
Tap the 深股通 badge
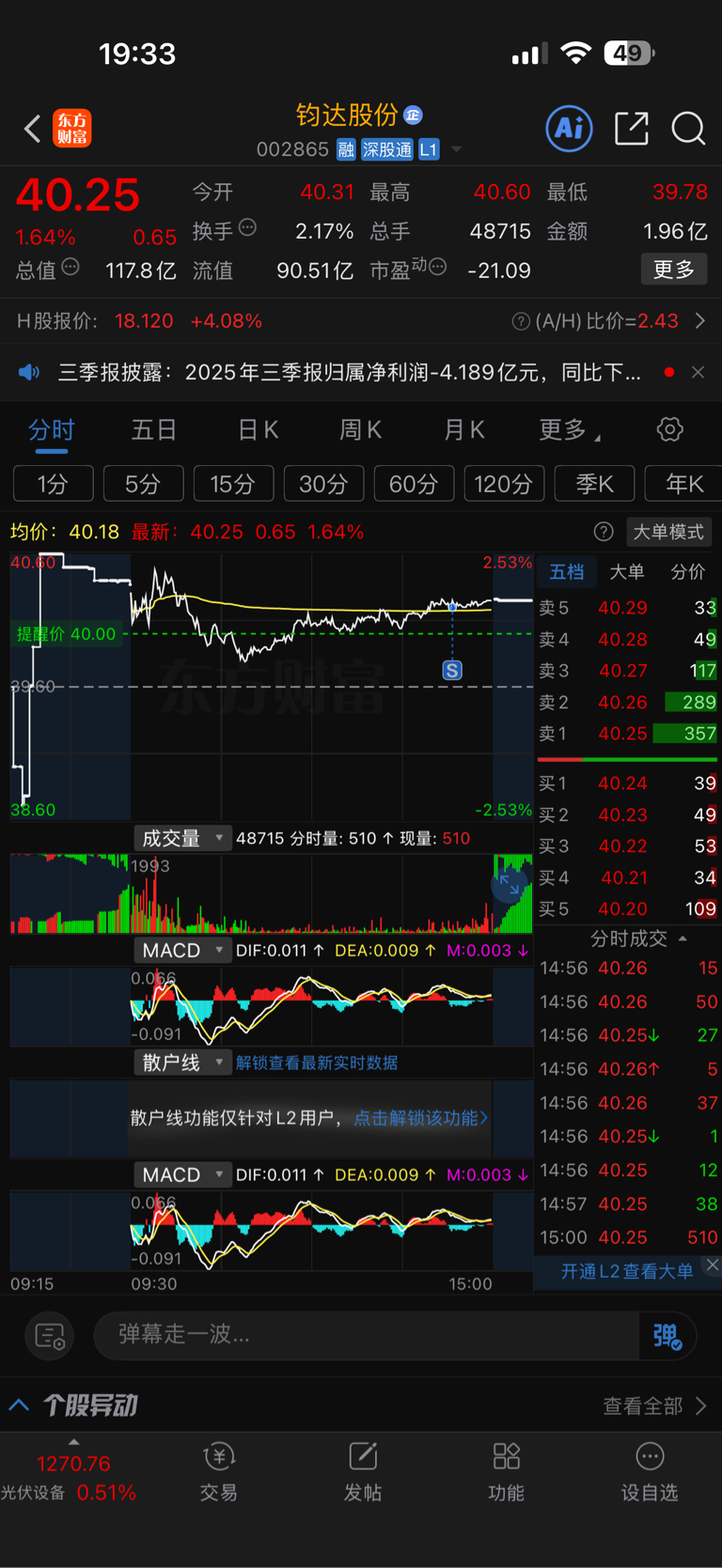[387, 149]
